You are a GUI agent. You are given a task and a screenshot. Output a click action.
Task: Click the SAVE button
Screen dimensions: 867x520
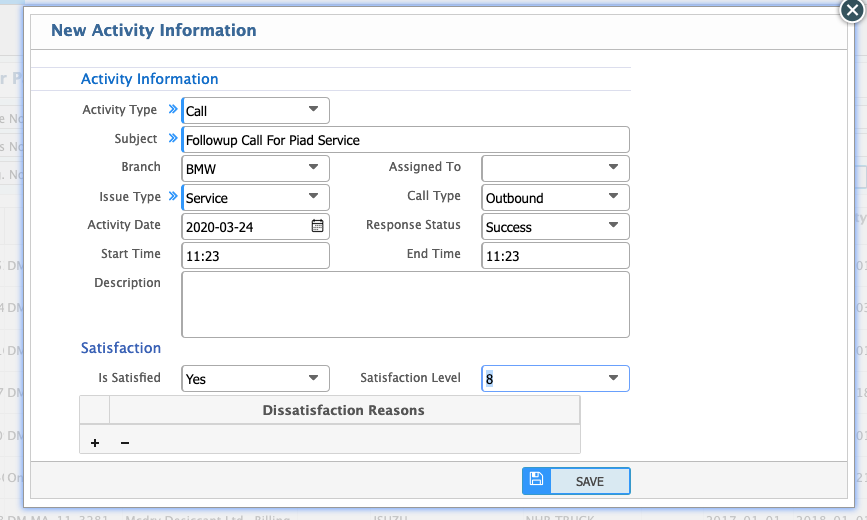point(589,481)
